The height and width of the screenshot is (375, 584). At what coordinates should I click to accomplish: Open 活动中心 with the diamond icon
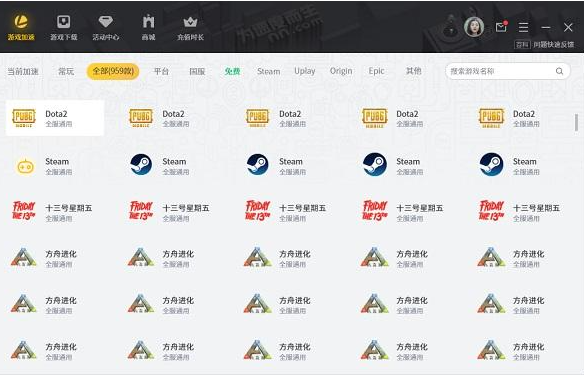pyautogui.click(x=106, y=27)
